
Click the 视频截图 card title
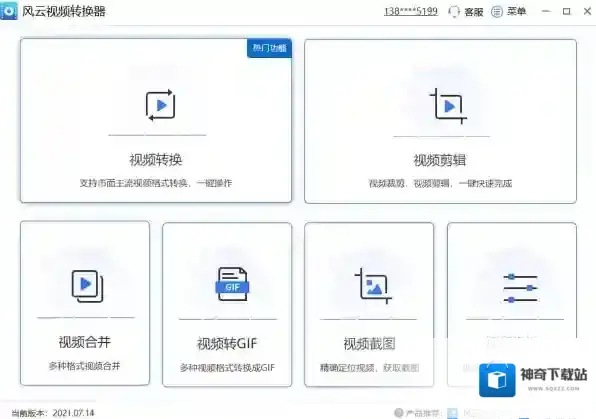(x=369, y=344)
